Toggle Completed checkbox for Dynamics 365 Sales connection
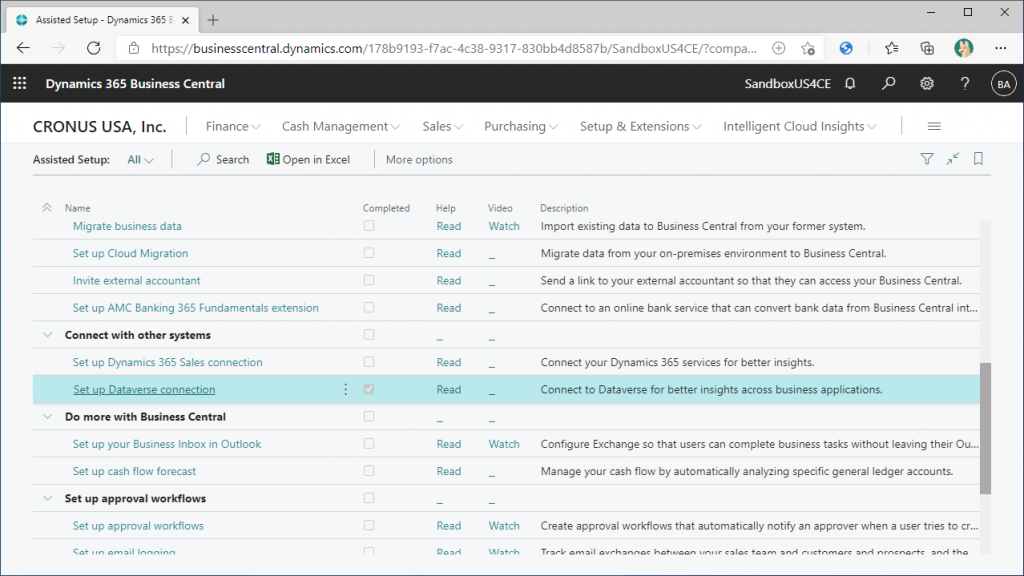Screen dimensions: 1024x576 (x=369, y=362)
